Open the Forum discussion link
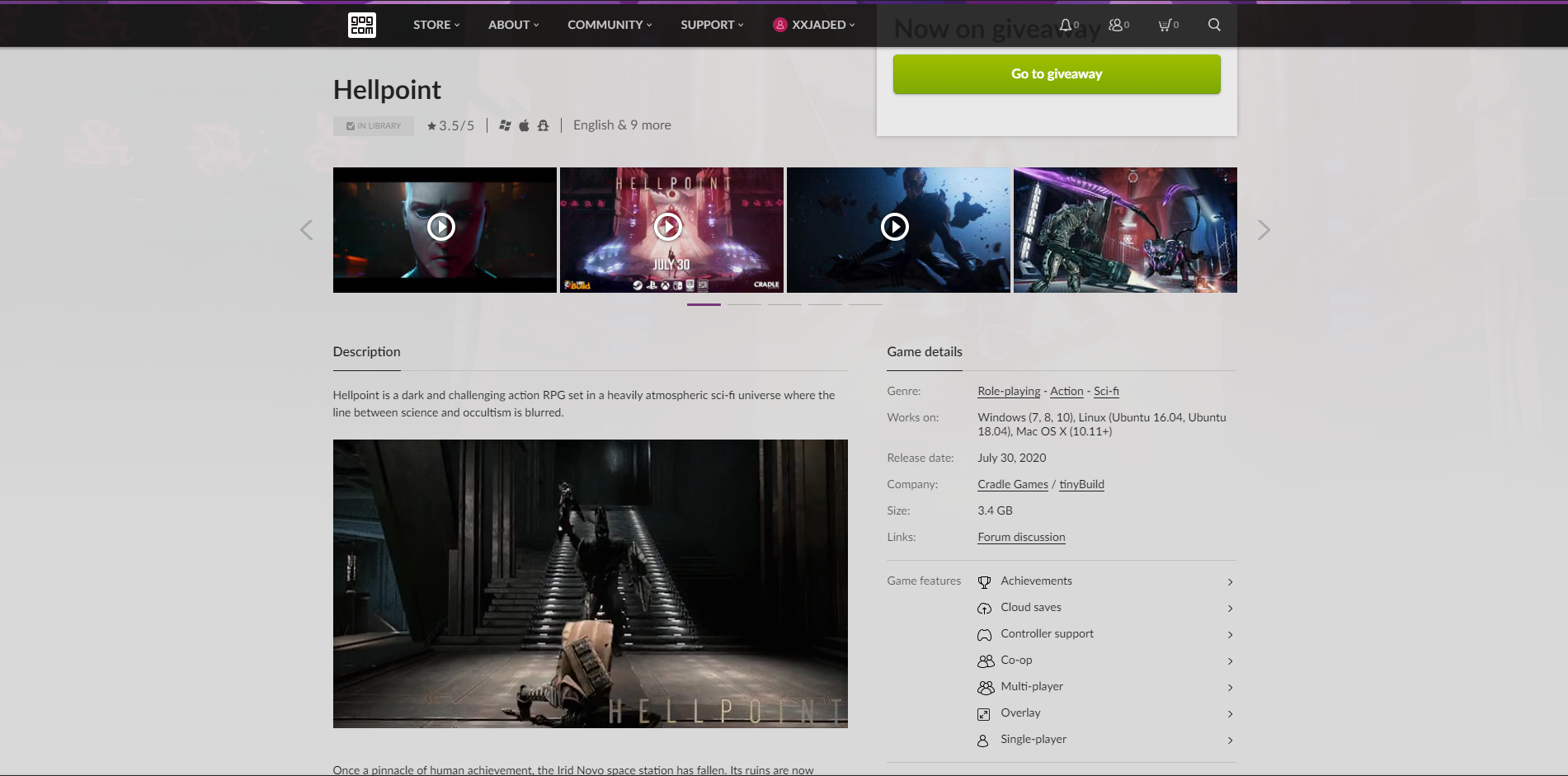 pos(1021,537)
